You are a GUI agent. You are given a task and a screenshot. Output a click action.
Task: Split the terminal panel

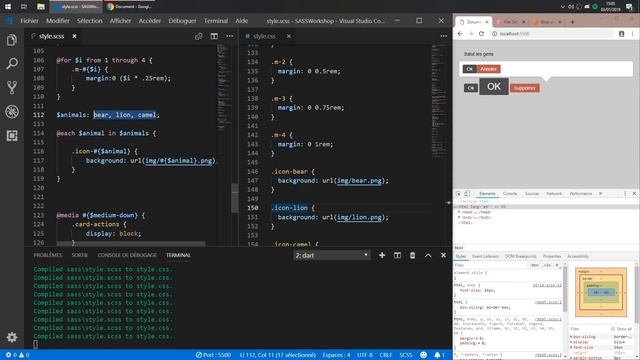[397, 255]
